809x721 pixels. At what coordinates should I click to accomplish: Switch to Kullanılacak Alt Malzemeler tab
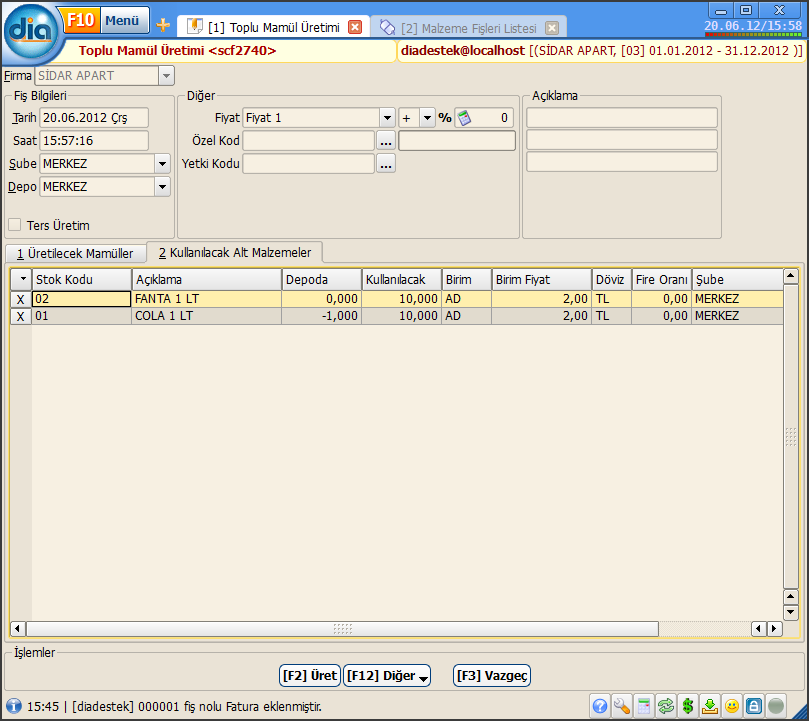235,252
